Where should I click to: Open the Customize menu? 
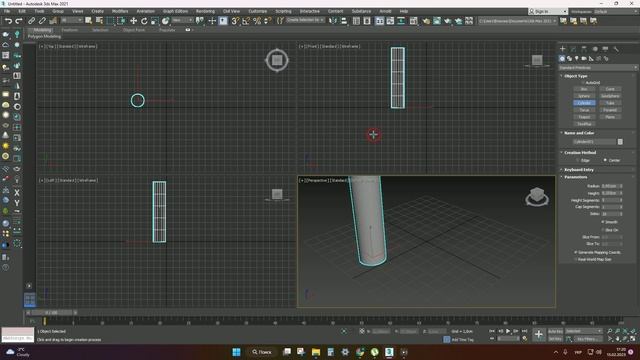(258, 11)
